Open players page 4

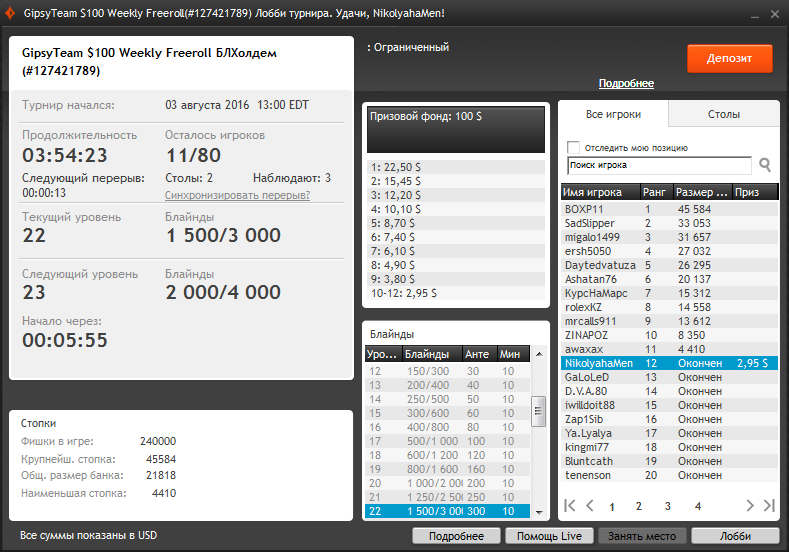(698, 506)
